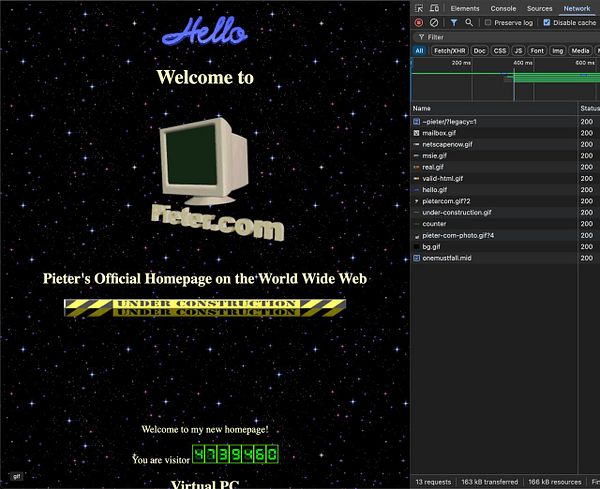The width and height of the screenshot is (600, 489).
Task: Open the Console tab
Action: (x=503, y=8)
